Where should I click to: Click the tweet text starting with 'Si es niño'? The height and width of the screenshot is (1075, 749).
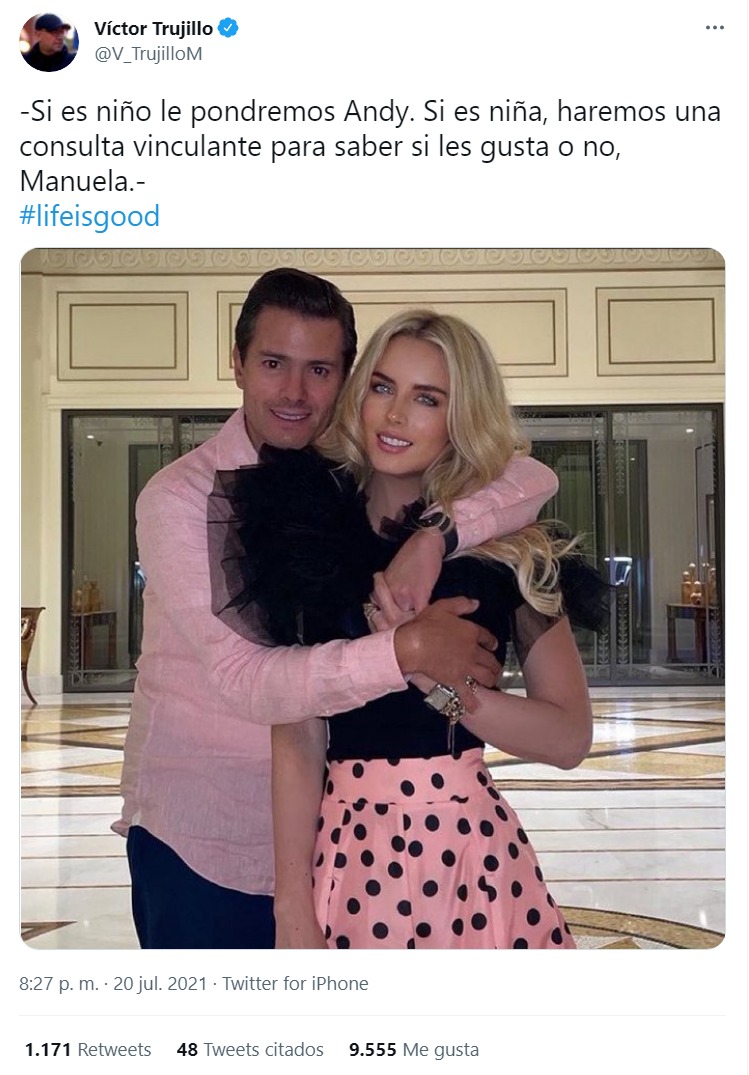point(370,146)
